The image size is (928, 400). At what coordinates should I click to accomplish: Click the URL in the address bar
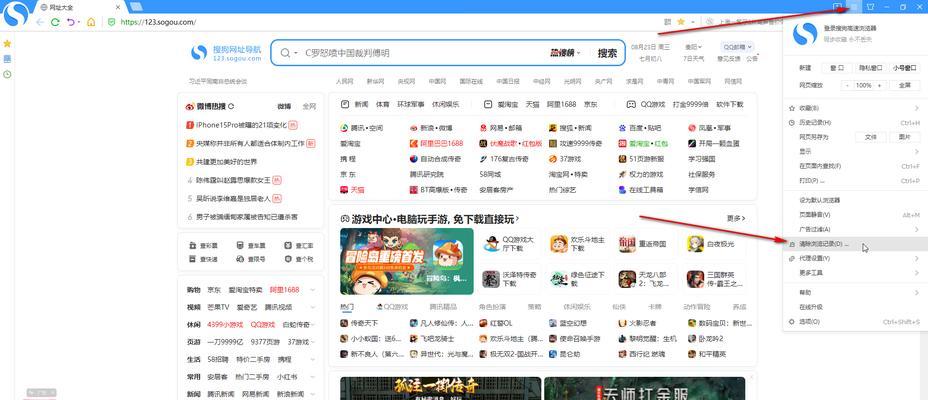click(x=158, y=22)
